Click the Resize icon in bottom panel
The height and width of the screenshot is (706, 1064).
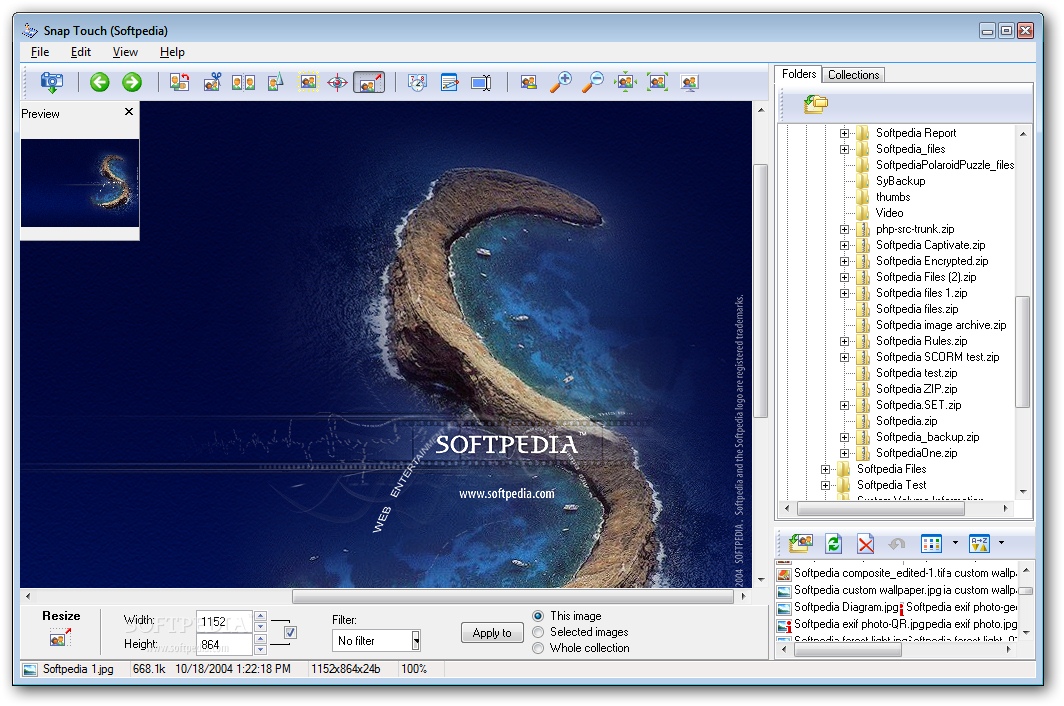point(60,637)
